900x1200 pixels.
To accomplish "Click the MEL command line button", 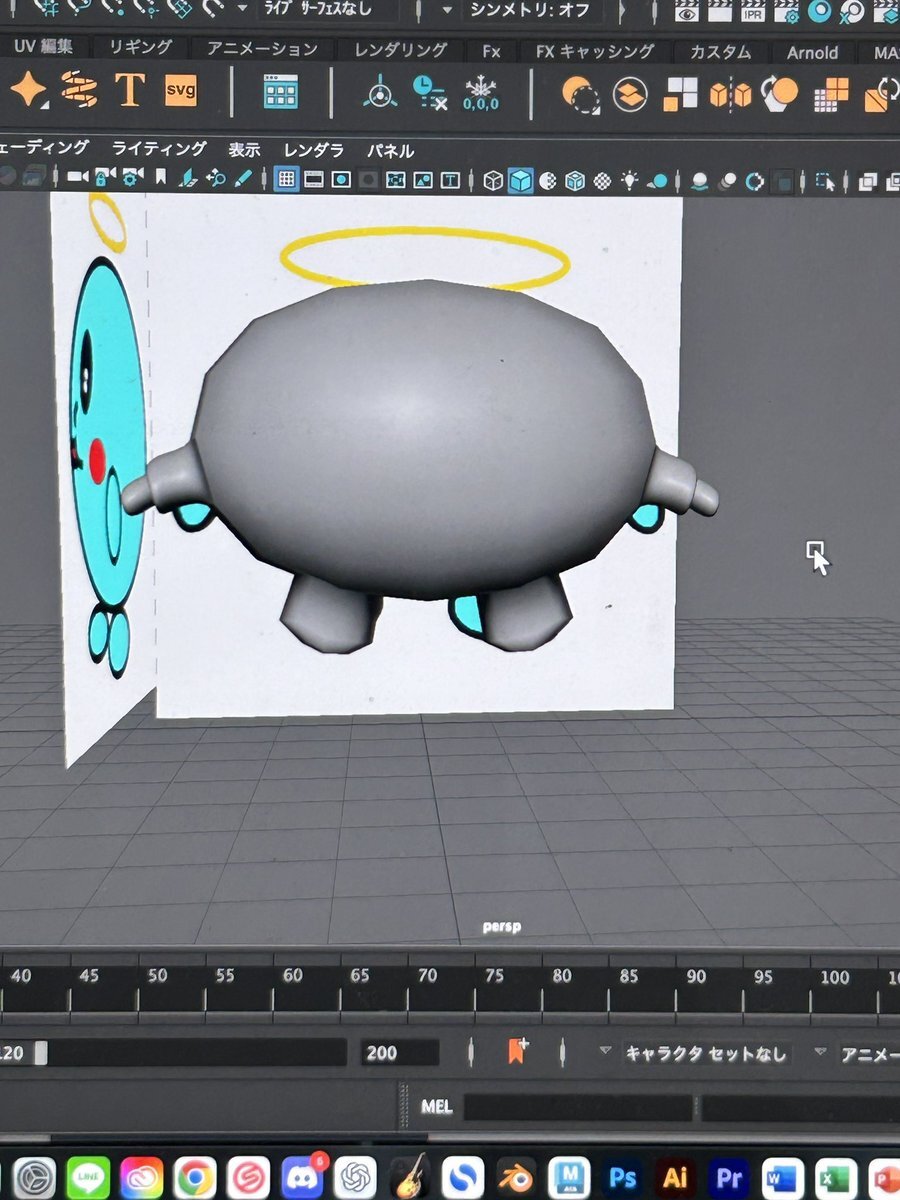I will pyautogui.click(x=437, y=1106).
